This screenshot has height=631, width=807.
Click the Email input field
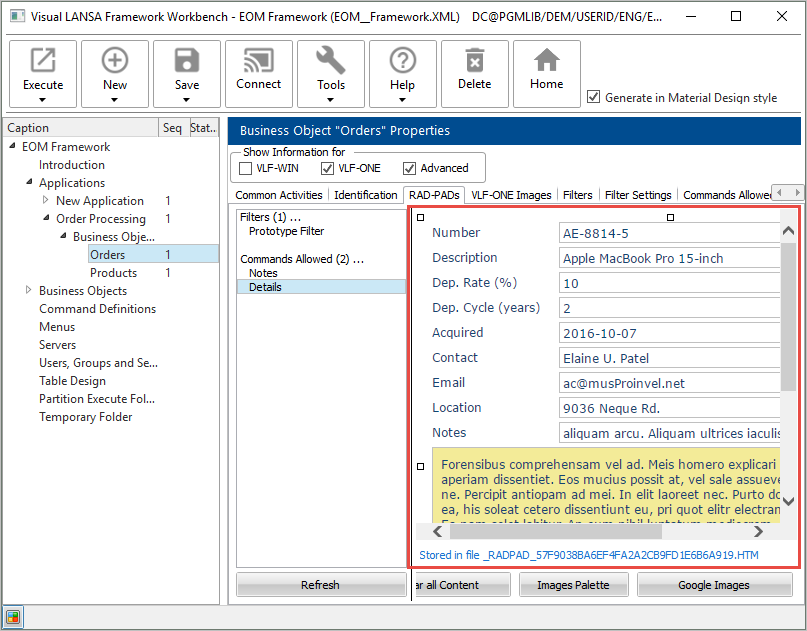(670, 383)
